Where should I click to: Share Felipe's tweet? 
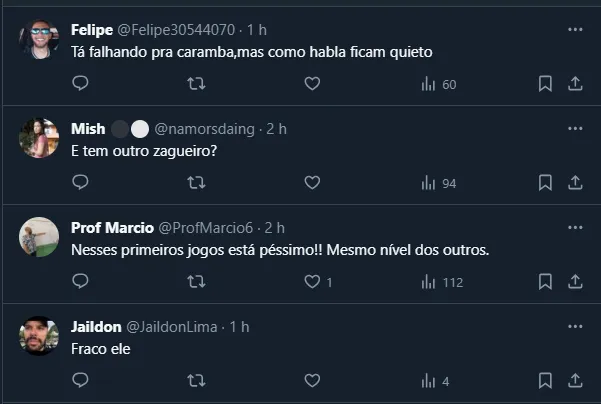point(575,84)
